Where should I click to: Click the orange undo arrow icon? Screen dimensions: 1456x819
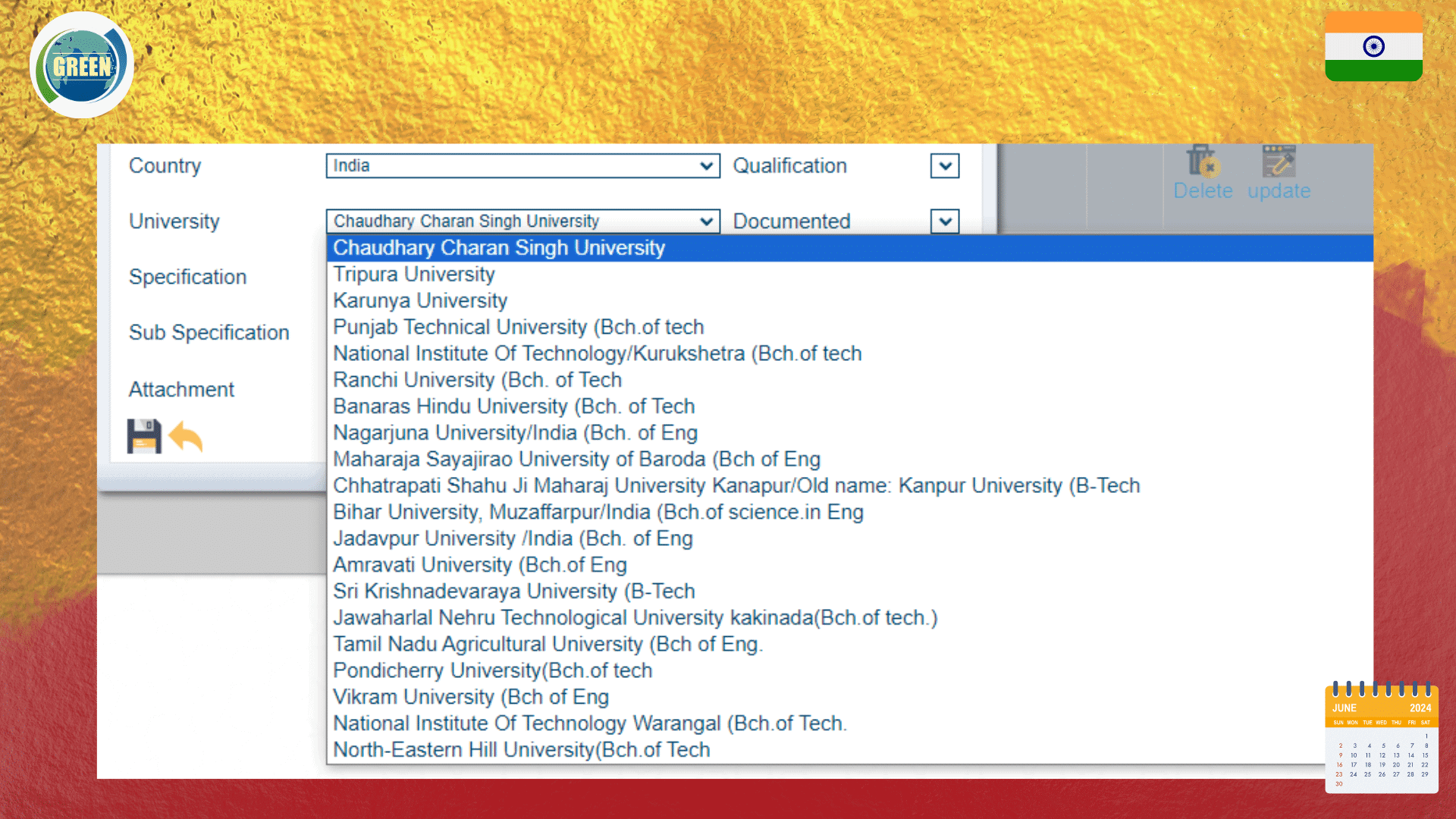coord(186,437)
